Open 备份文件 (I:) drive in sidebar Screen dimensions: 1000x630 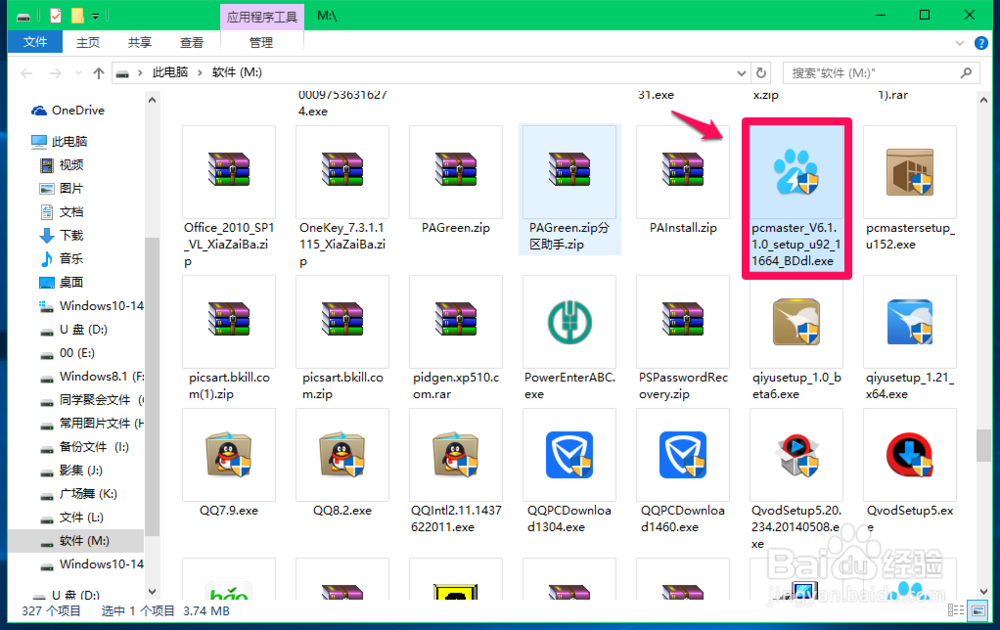[x=93, y=447]
